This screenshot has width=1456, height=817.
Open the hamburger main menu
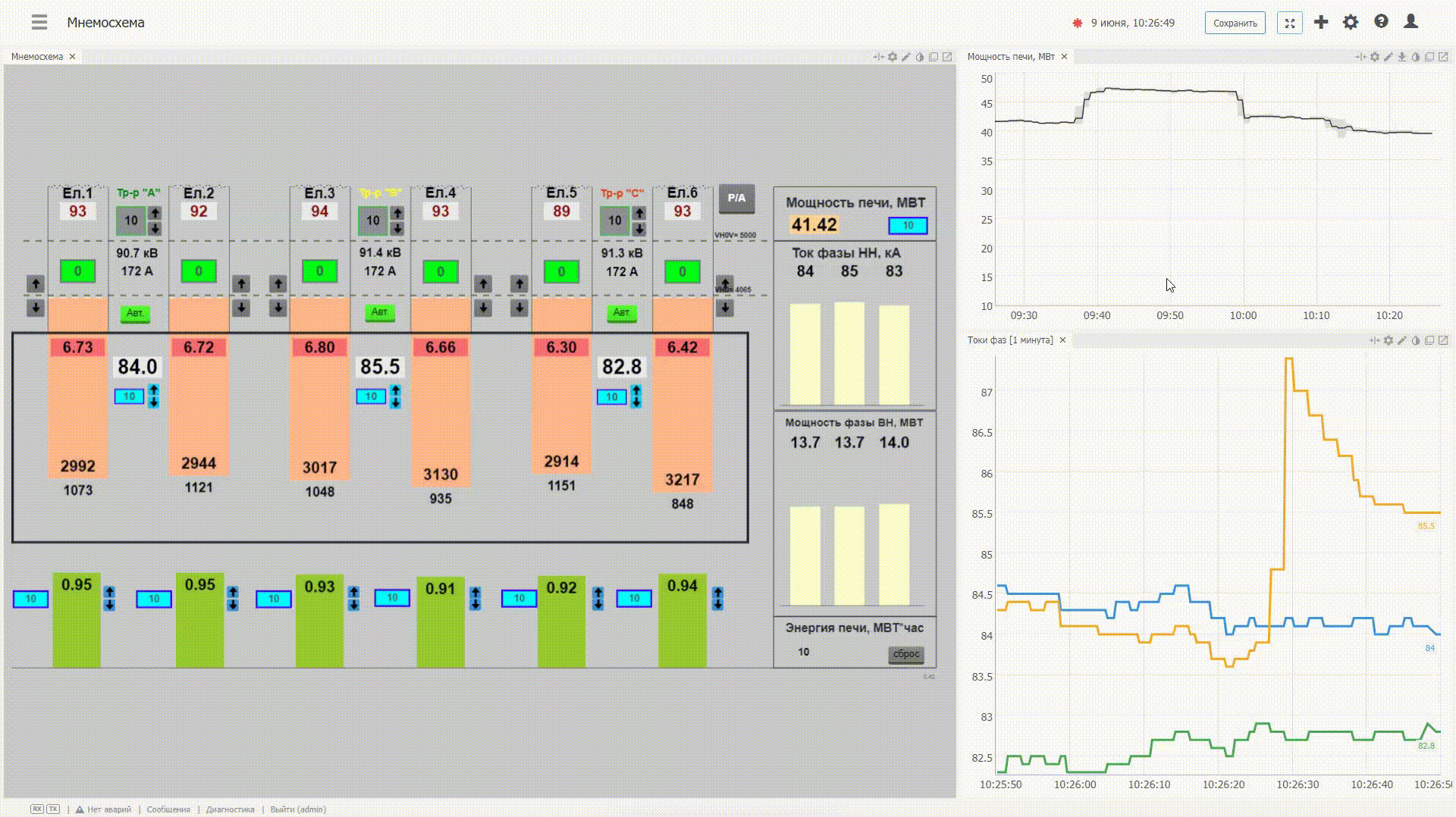[x=39, y=23]
